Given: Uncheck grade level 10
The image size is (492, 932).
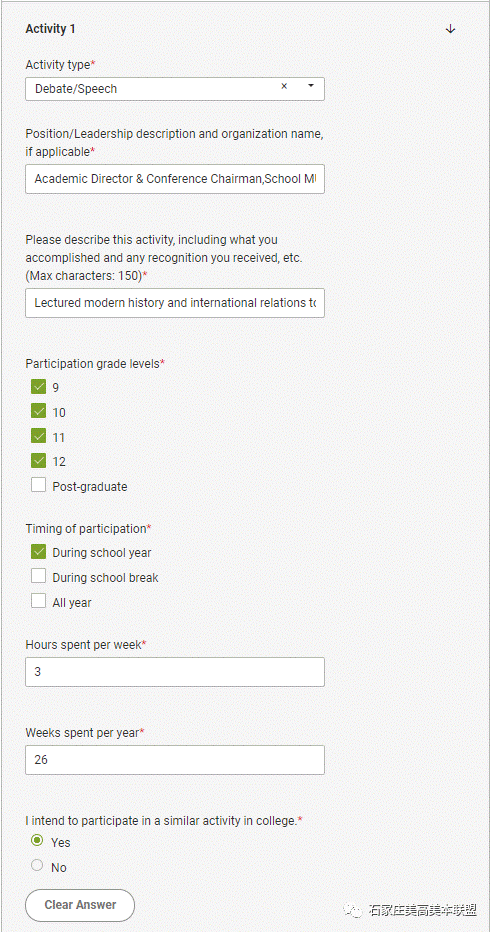Looking at the screenshot, I should point(39,411).
